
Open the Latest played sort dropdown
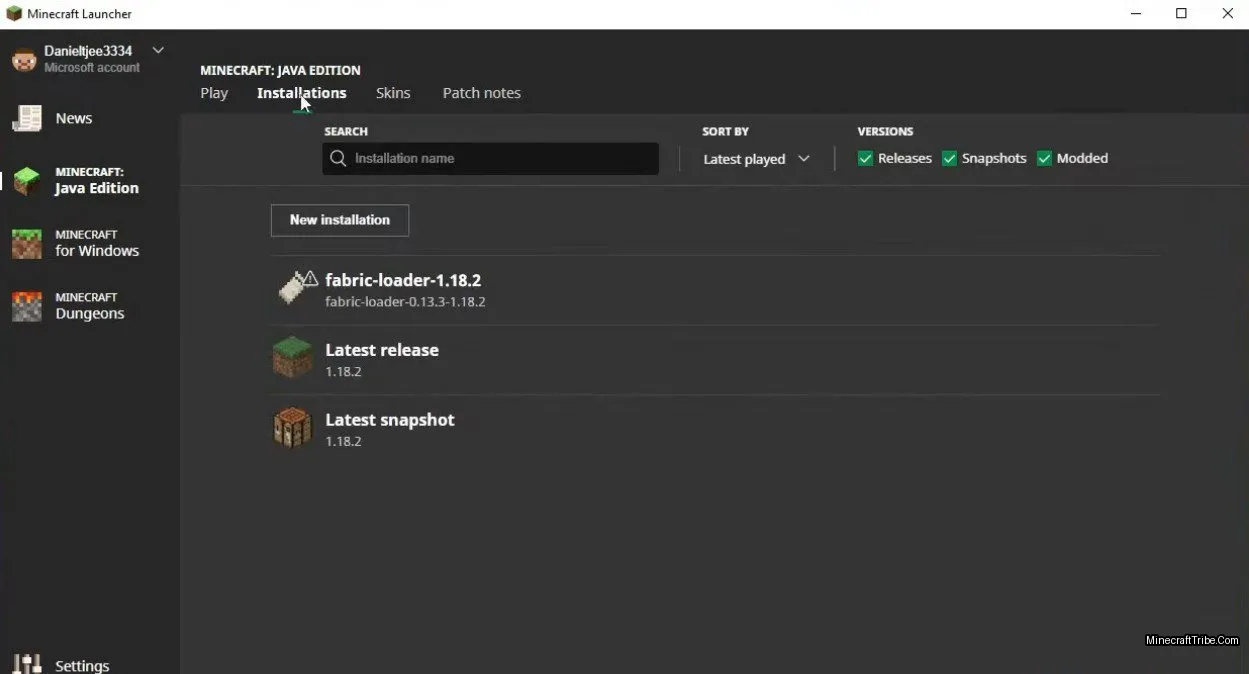(x=756, y=159)
